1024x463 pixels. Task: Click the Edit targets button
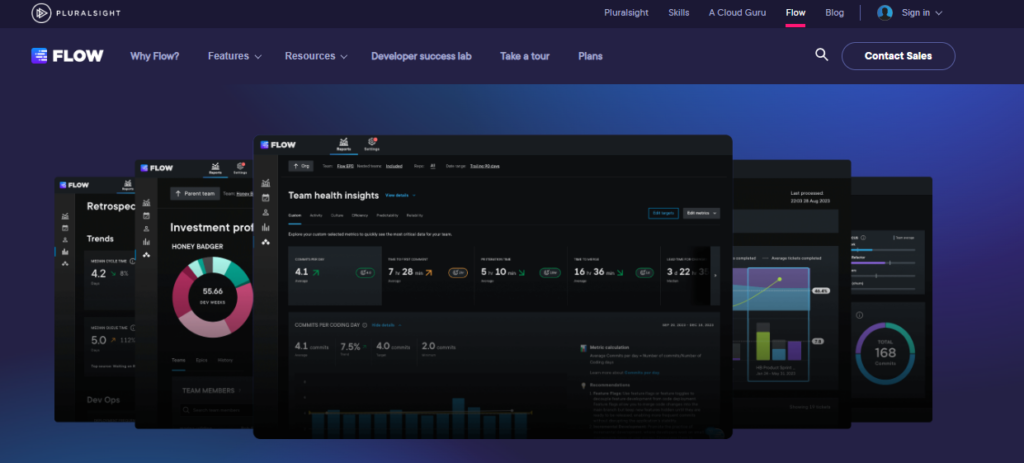[663, 214]
